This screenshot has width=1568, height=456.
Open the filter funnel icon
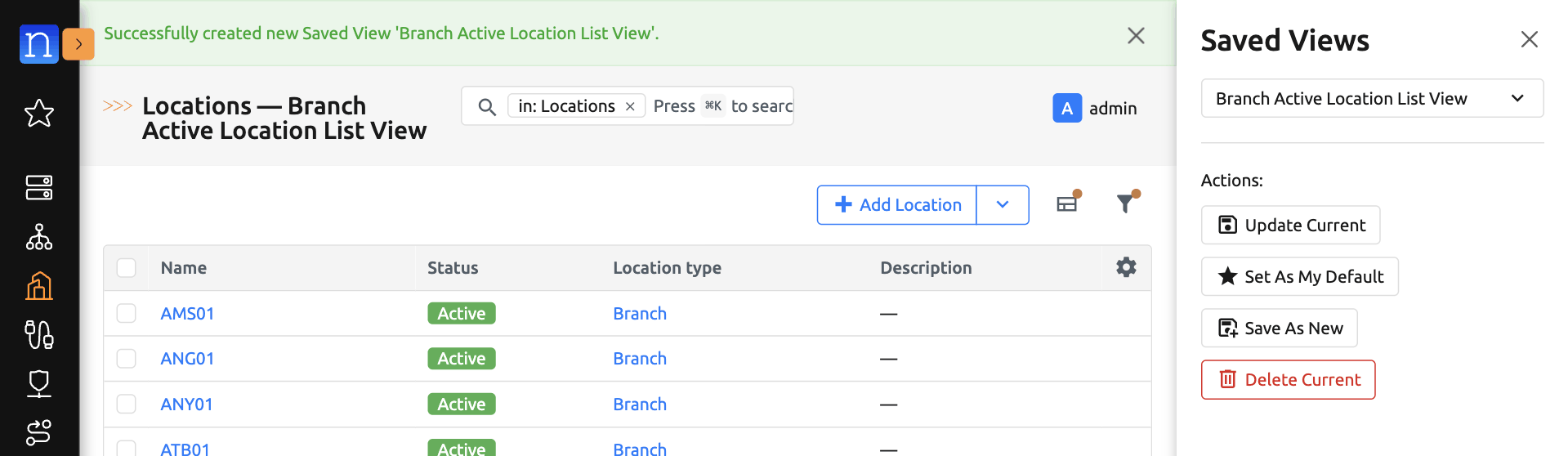tap(1126, 204)
